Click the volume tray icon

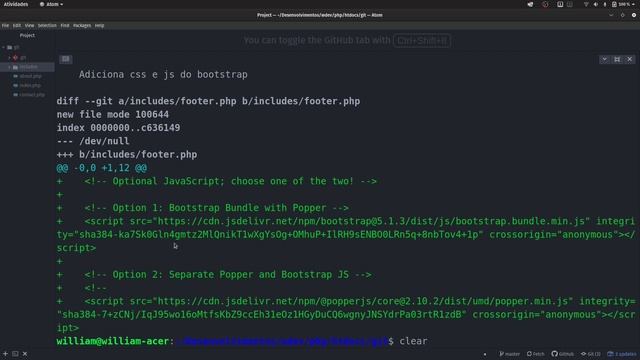(x=596, y=4)
